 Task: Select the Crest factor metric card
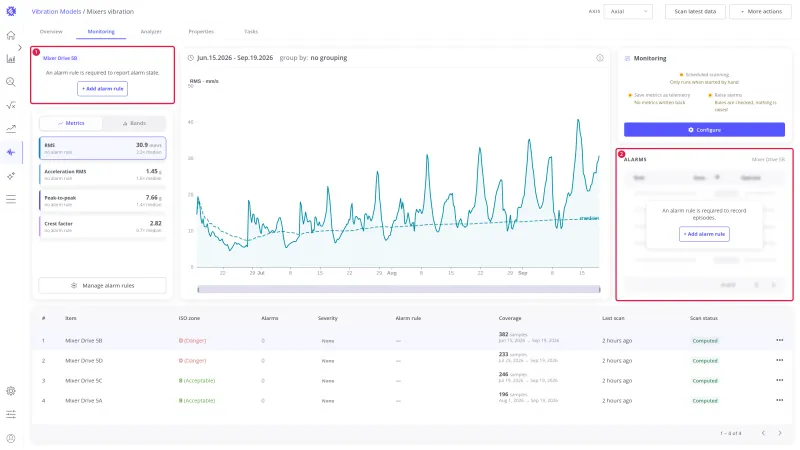(103, 227)
